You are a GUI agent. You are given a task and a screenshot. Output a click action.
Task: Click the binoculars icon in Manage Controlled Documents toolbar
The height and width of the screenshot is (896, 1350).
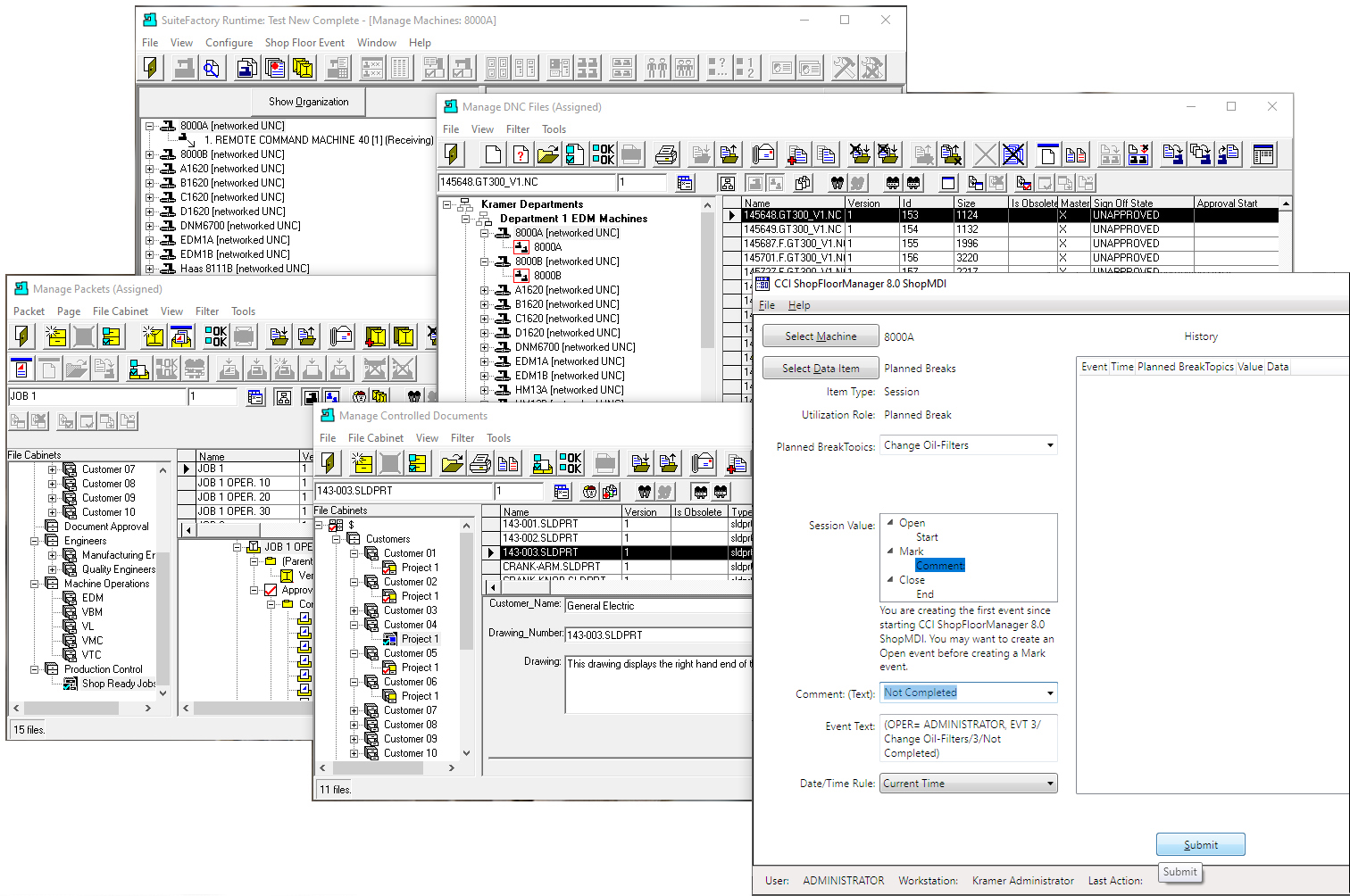pos(645,492)
